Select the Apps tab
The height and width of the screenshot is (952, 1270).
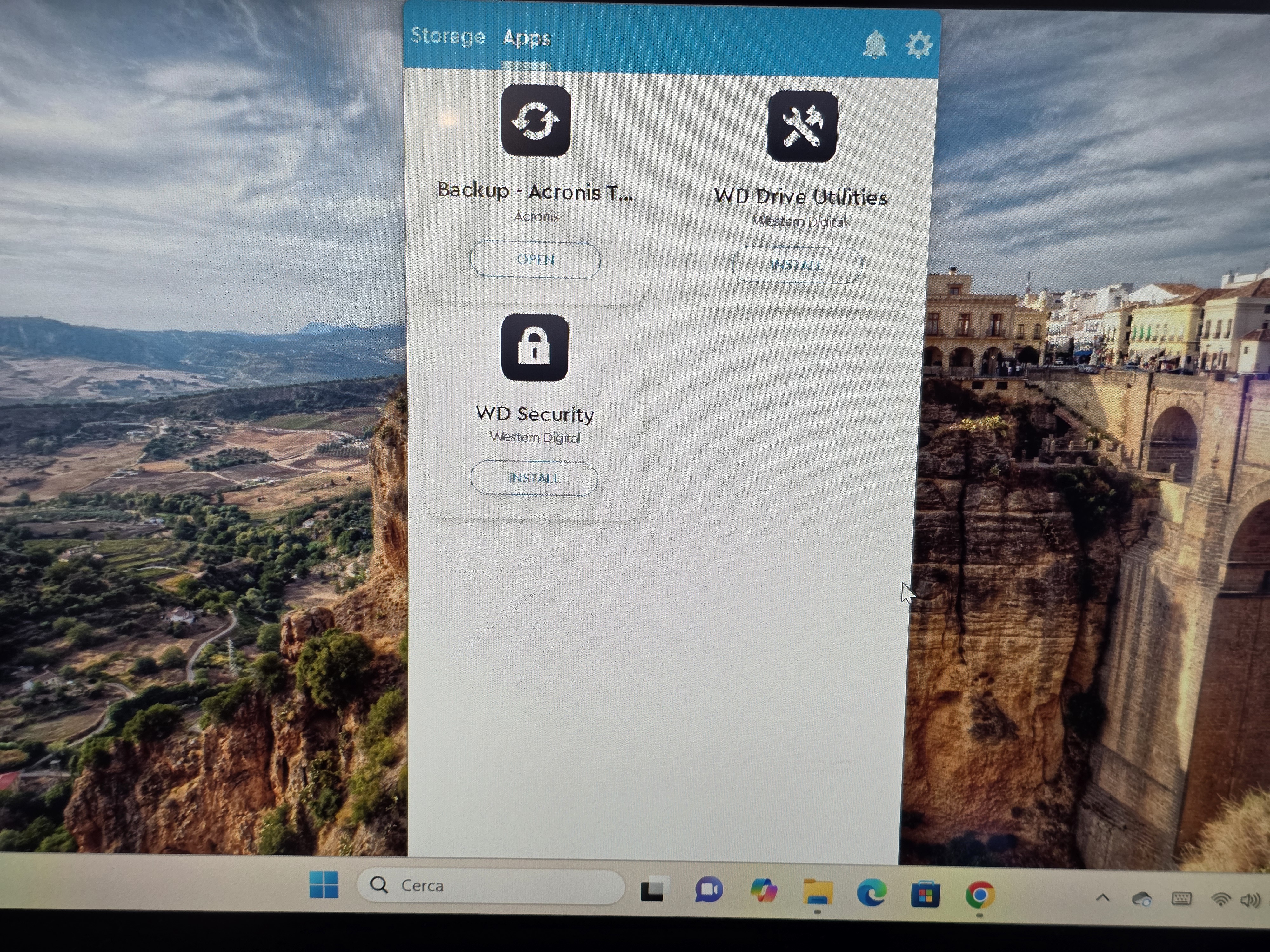point(526,38)
